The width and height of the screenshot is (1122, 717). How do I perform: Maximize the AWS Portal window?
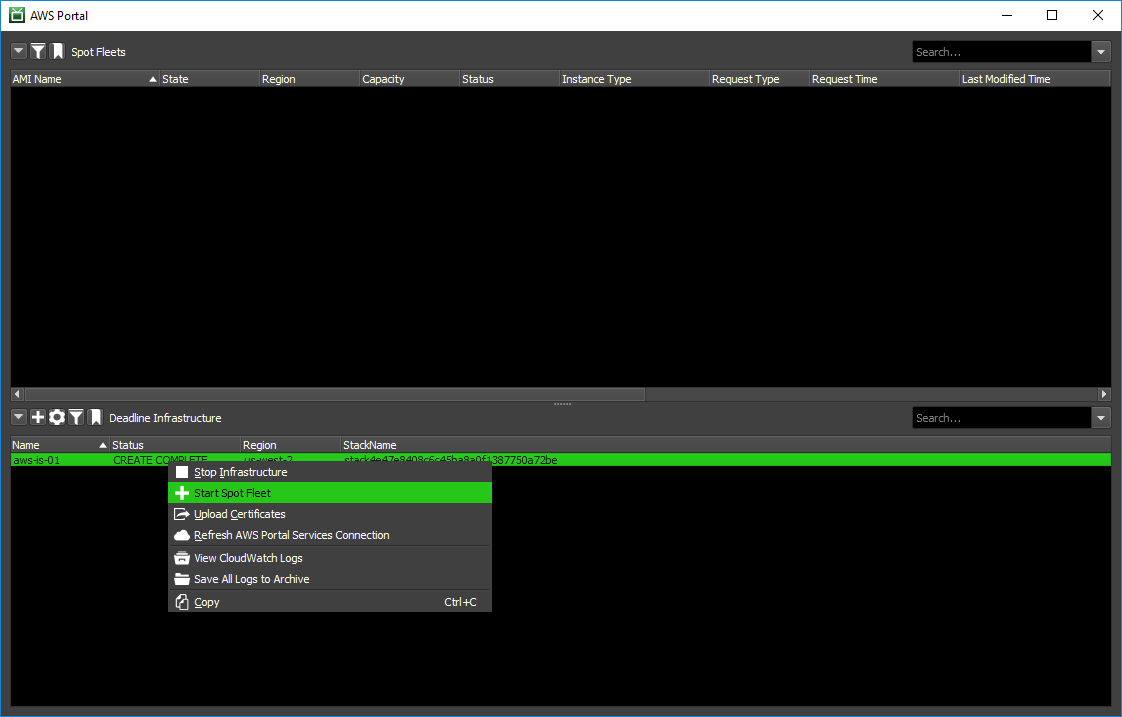(x=1052, y=15)
